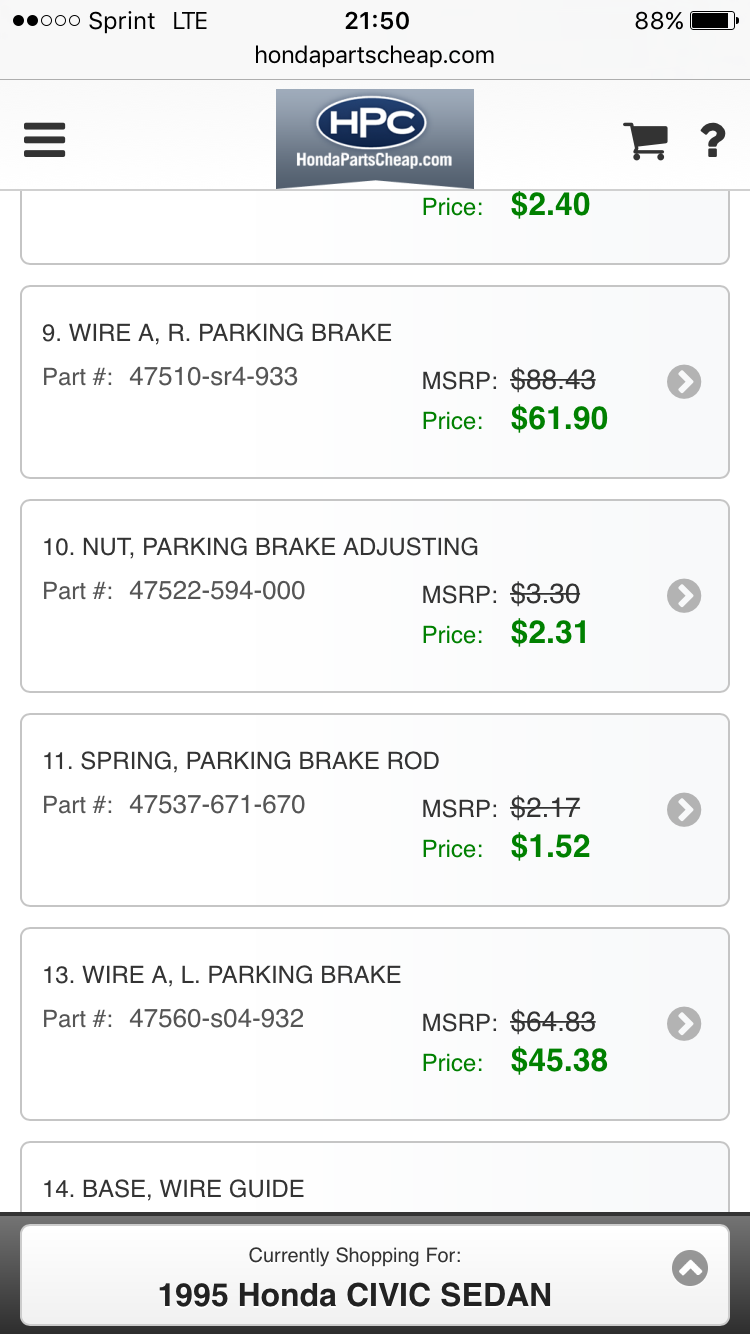
Task: Open details arrow for Spring, Parking Brake Rod
Action: (x=684, y=810)
